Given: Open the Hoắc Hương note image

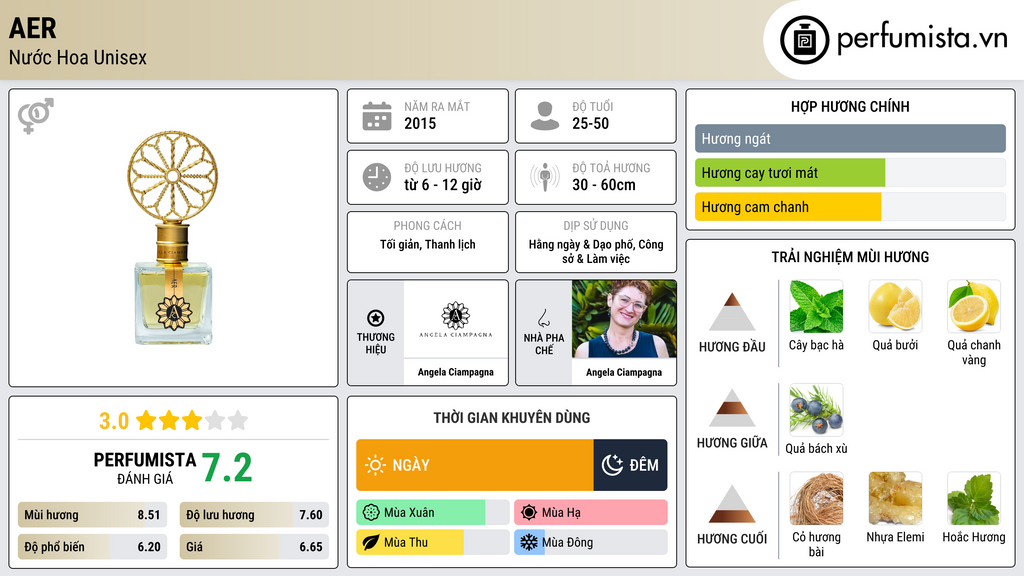Looking at the screenshot, I should pos(974,498).
